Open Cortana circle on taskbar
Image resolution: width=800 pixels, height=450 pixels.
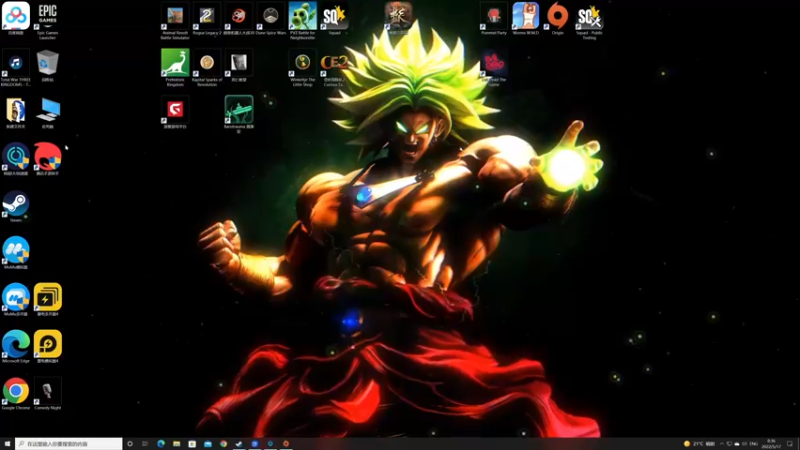130,444
